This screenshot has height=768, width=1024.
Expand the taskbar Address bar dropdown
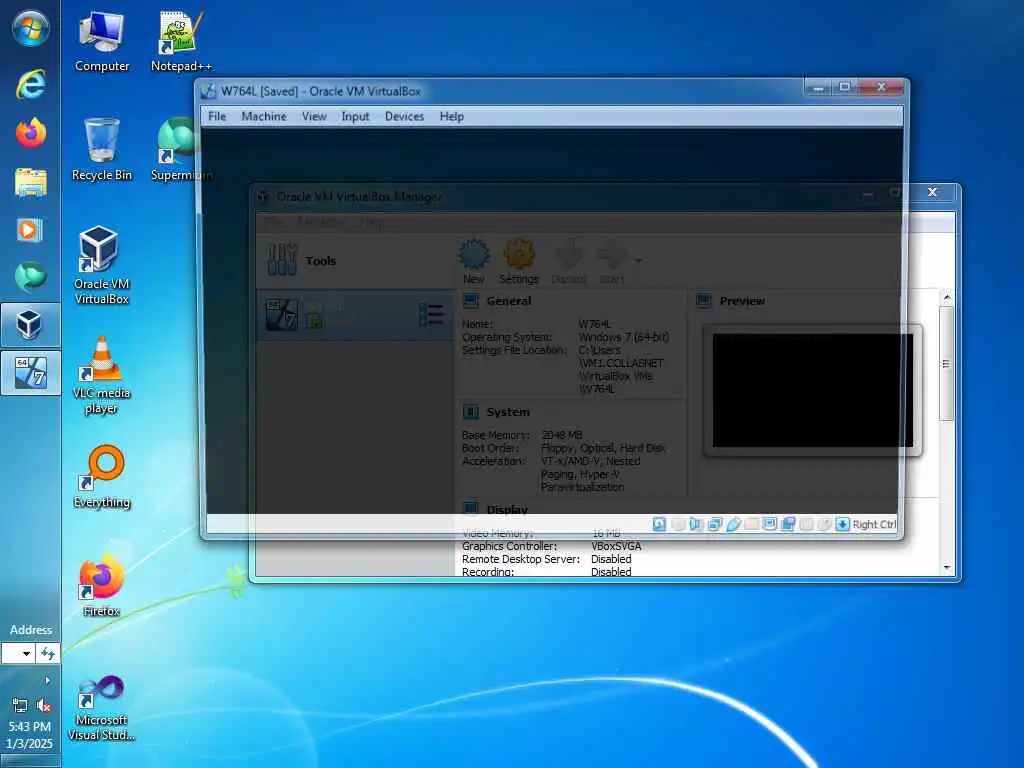coord(25,653)
